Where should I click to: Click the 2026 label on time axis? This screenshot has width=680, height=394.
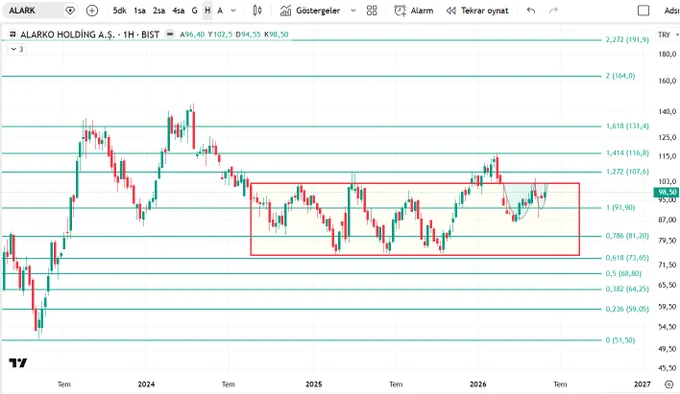click(x=478, y=384)
